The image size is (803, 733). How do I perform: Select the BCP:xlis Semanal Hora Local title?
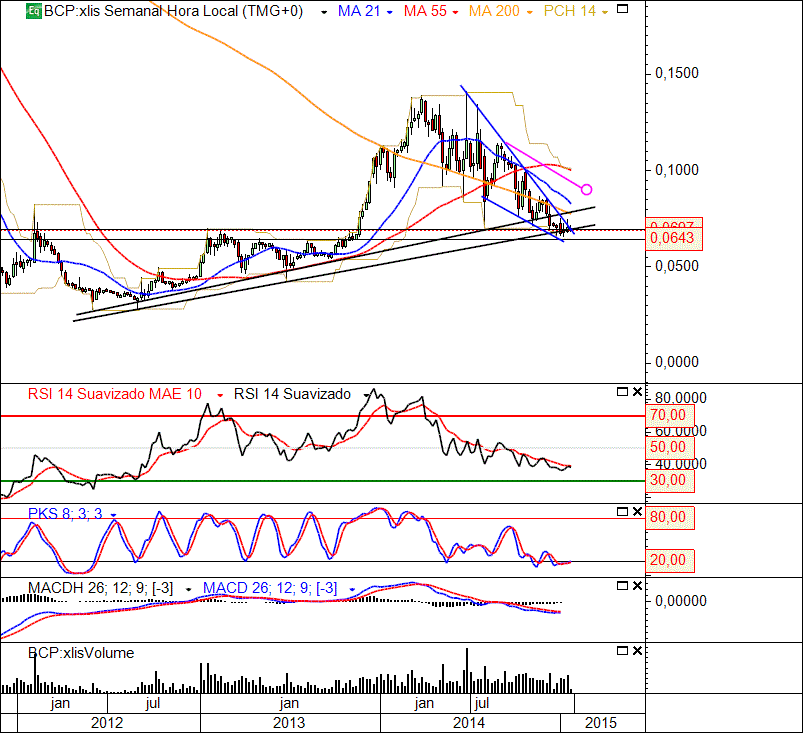tap(173, 11)
